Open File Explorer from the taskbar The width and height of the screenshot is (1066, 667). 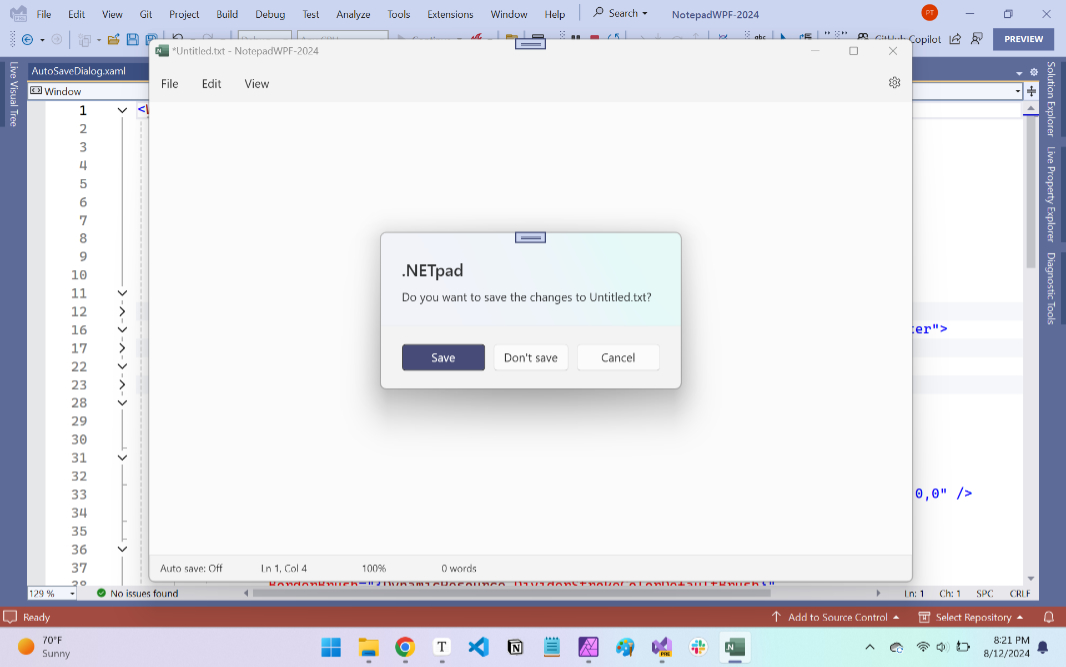tap(368, 647)
